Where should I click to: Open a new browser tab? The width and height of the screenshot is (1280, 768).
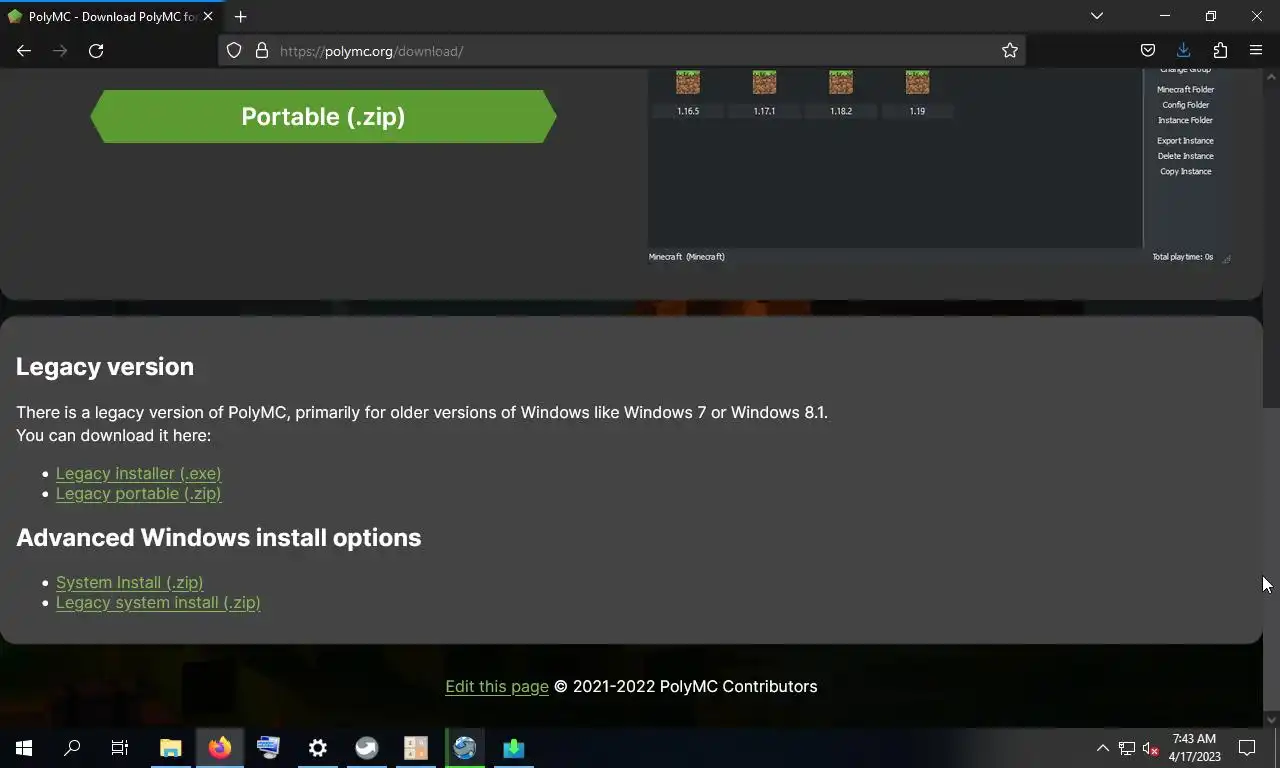(240, 16)
